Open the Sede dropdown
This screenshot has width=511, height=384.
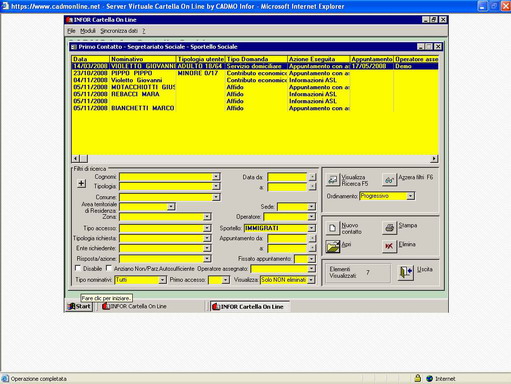311,207
